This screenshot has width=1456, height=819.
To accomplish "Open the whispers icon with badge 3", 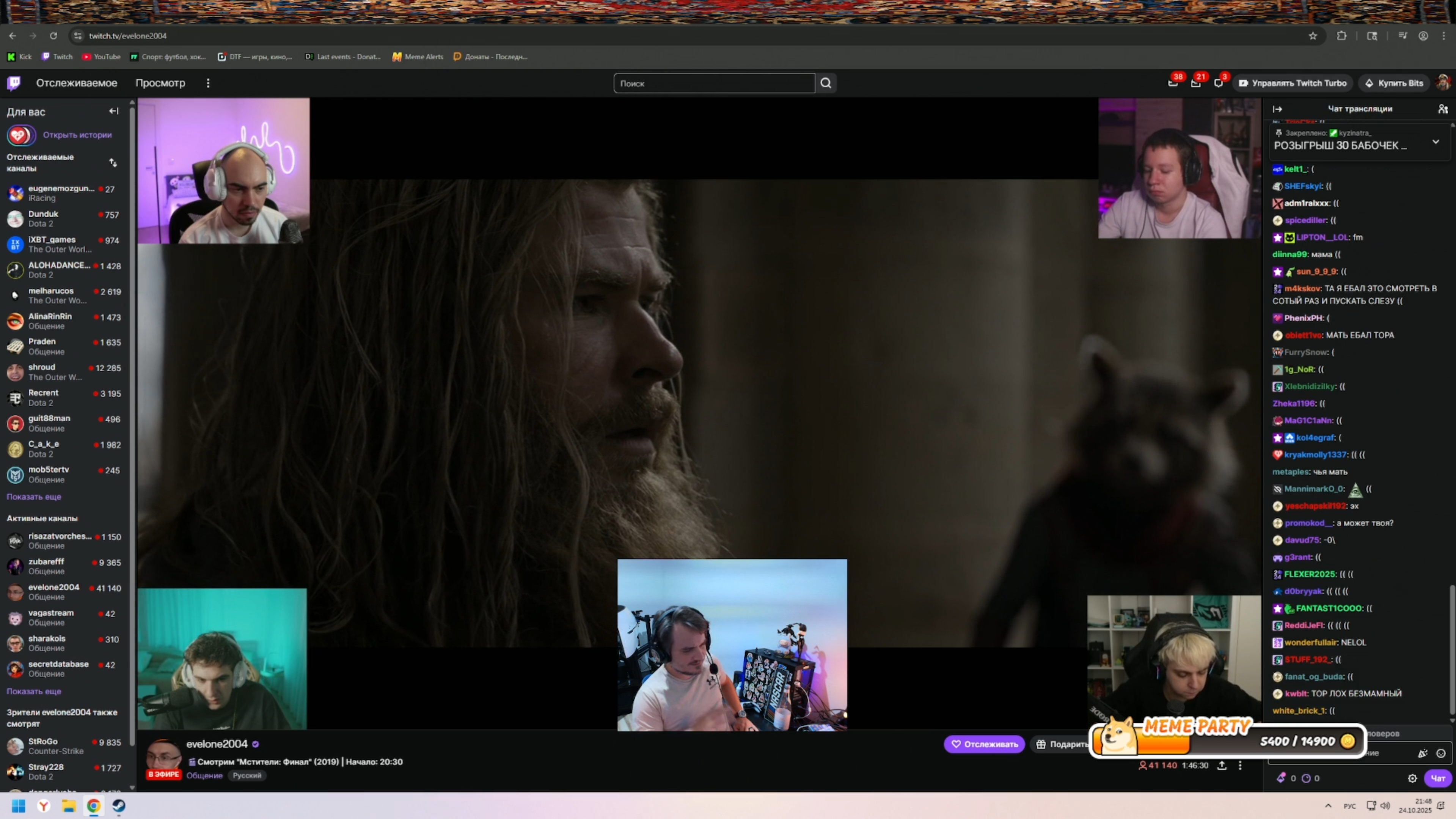I will point(1219,83).
